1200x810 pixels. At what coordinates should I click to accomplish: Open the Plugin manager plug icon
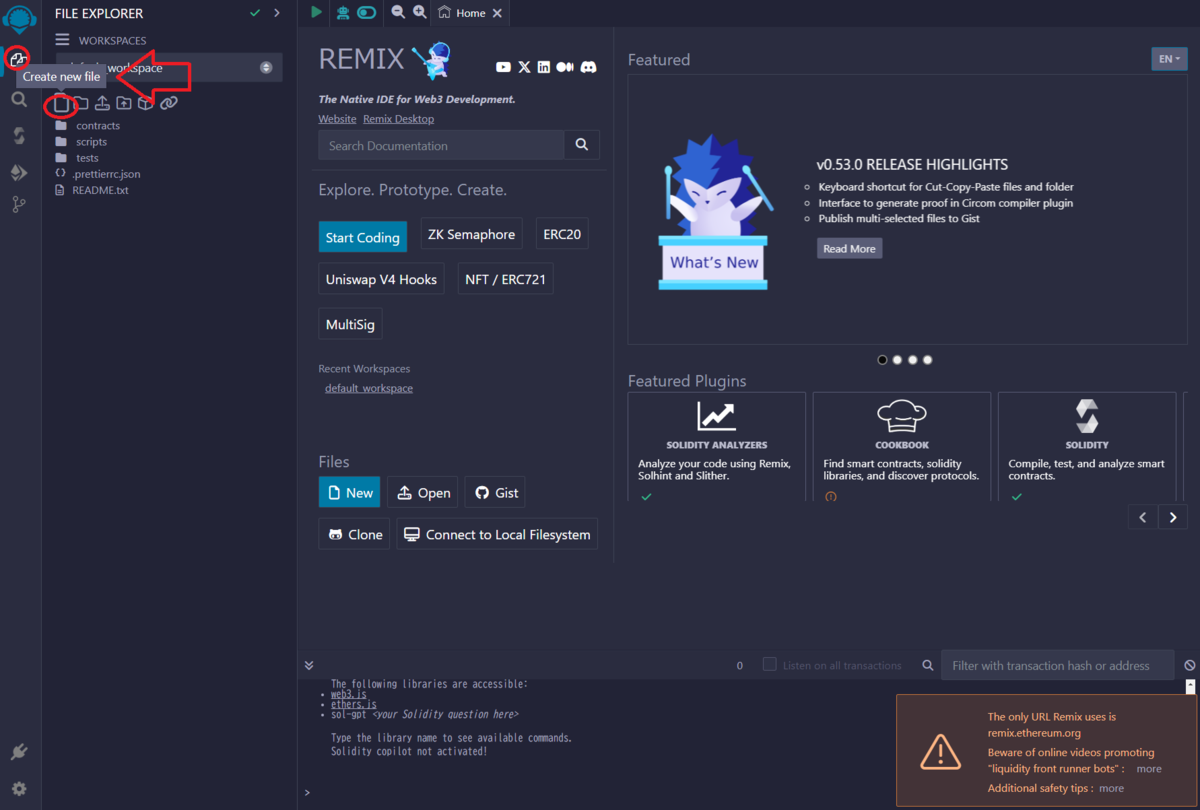click(x=19, y=752)
